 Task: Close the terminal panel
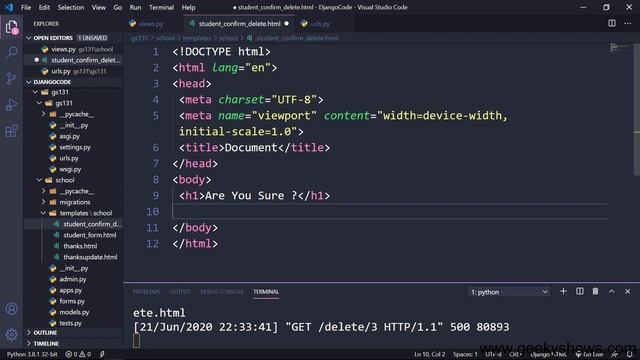627,291
